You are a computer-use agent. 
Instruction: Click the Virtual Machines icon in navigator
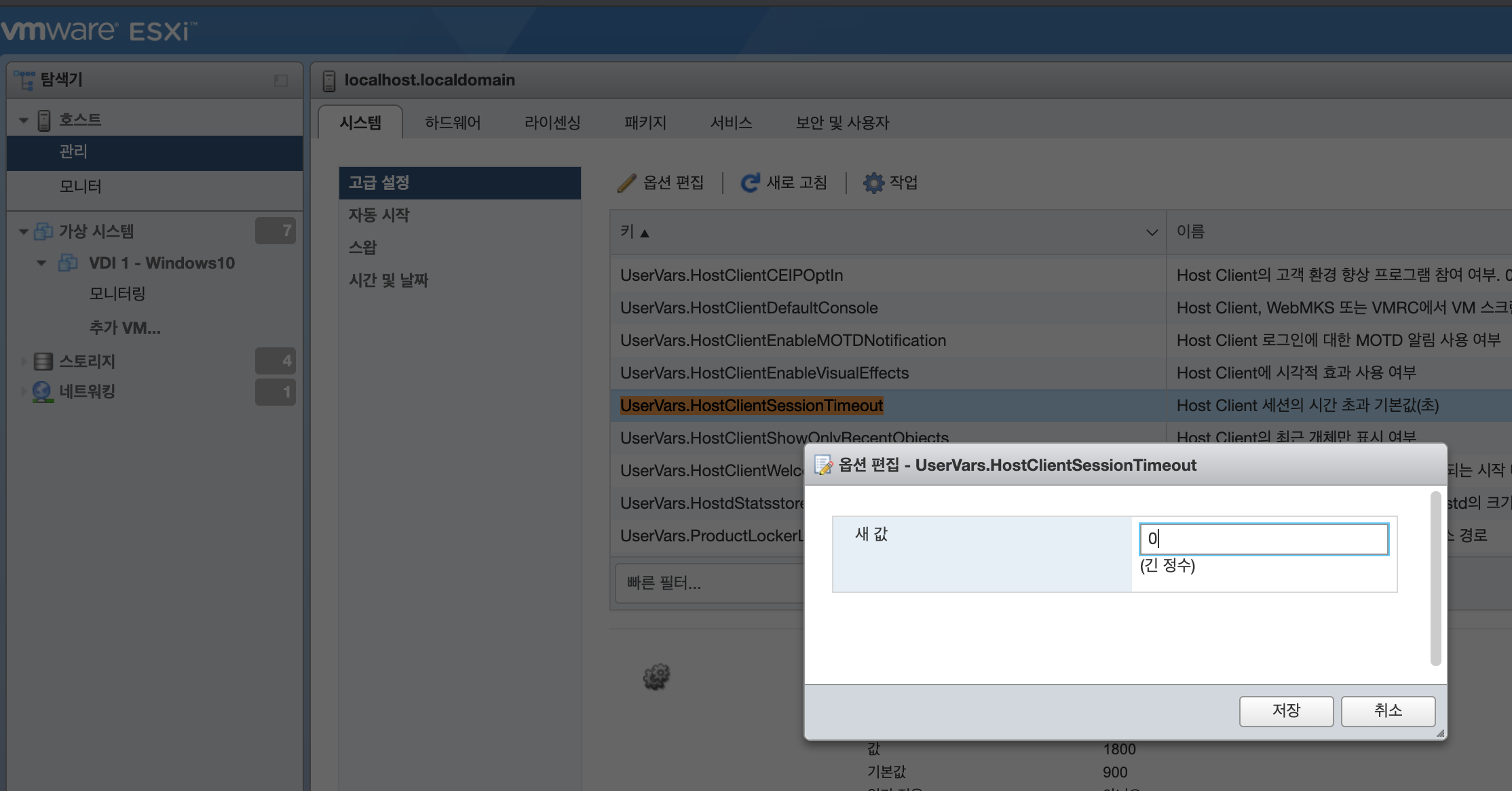click(x=43, y=231)
